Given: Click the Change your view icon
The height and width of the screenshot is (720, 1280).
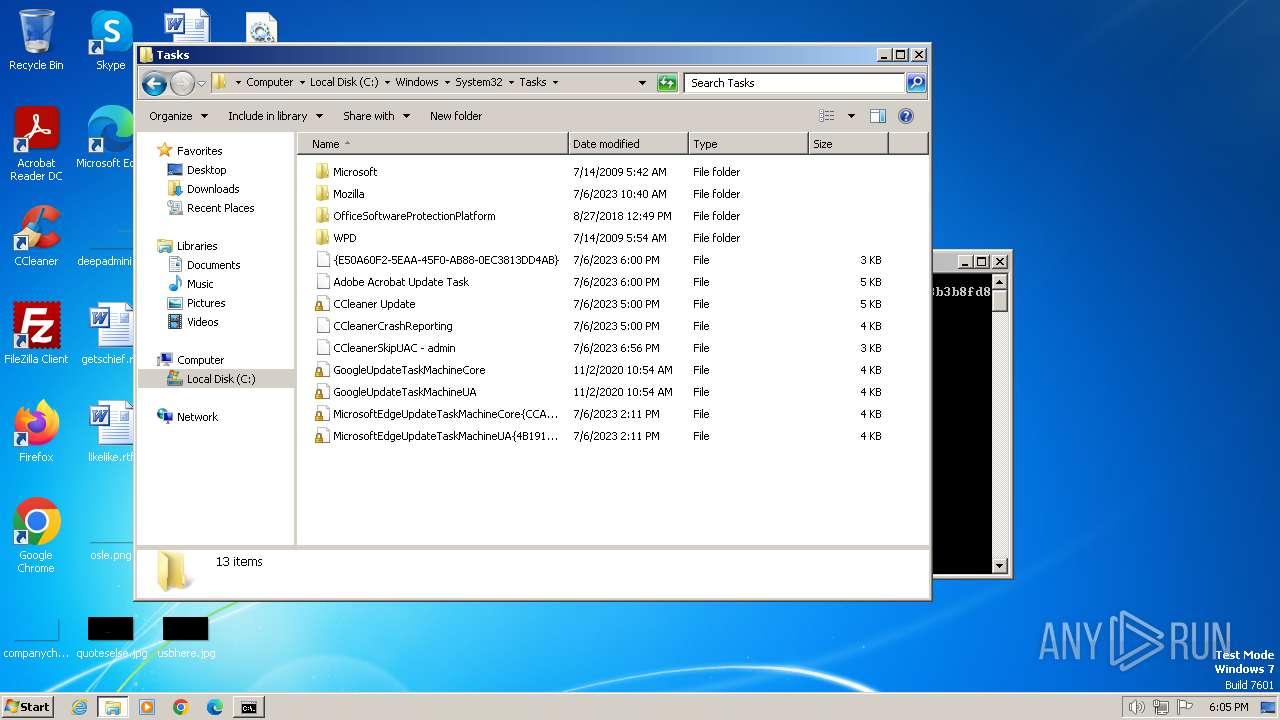Looking at the screenshot, I should click(x=827, y=116).
